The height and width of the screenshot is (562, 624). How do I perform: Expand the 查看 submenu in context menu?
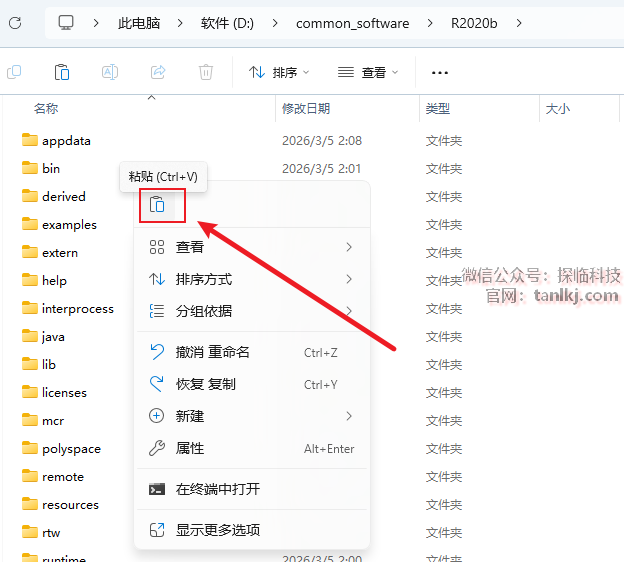click(x=252, y=247)
